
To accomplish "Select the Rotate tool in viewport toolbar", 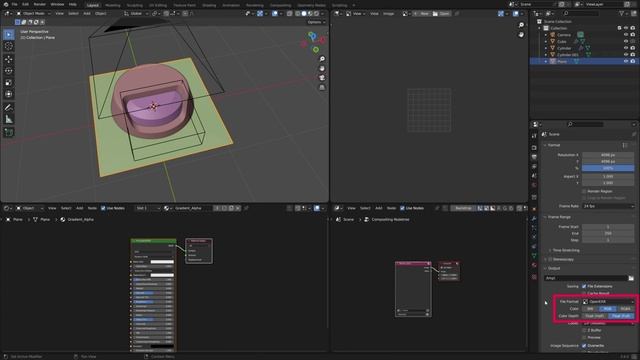I will (9, 71).
